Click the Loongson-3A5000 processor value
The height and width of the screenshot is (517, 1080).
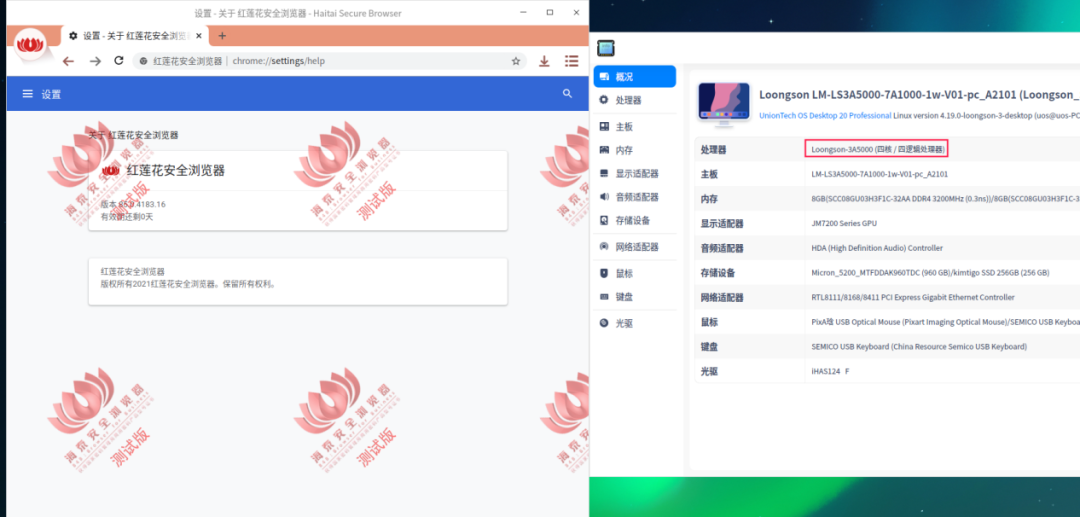pos(878,149)
